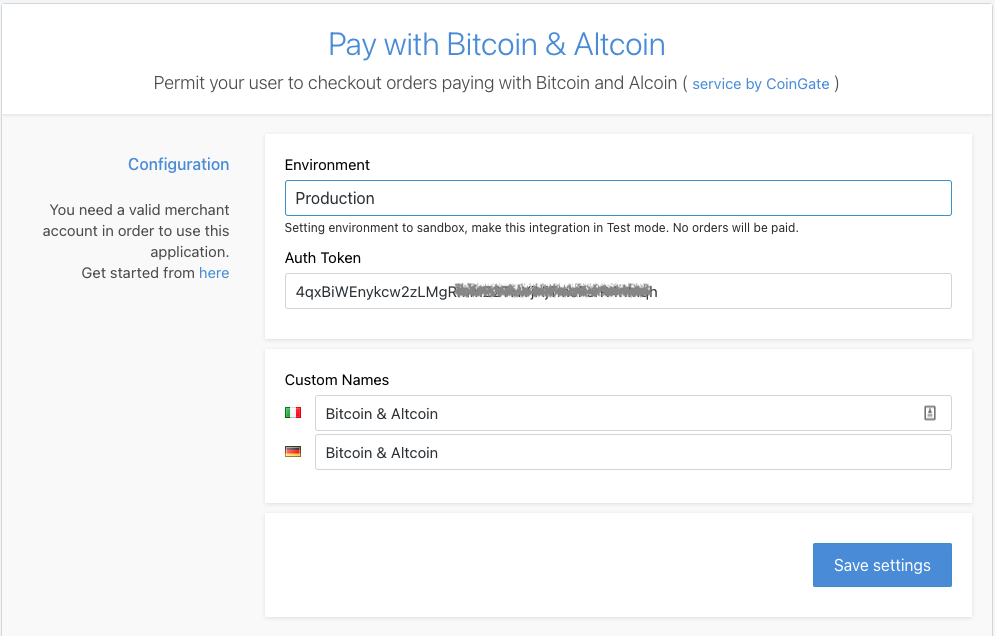Click the Custom Names section label
The width and height of the screenshot is (995, 636).
tap(336, 380)
